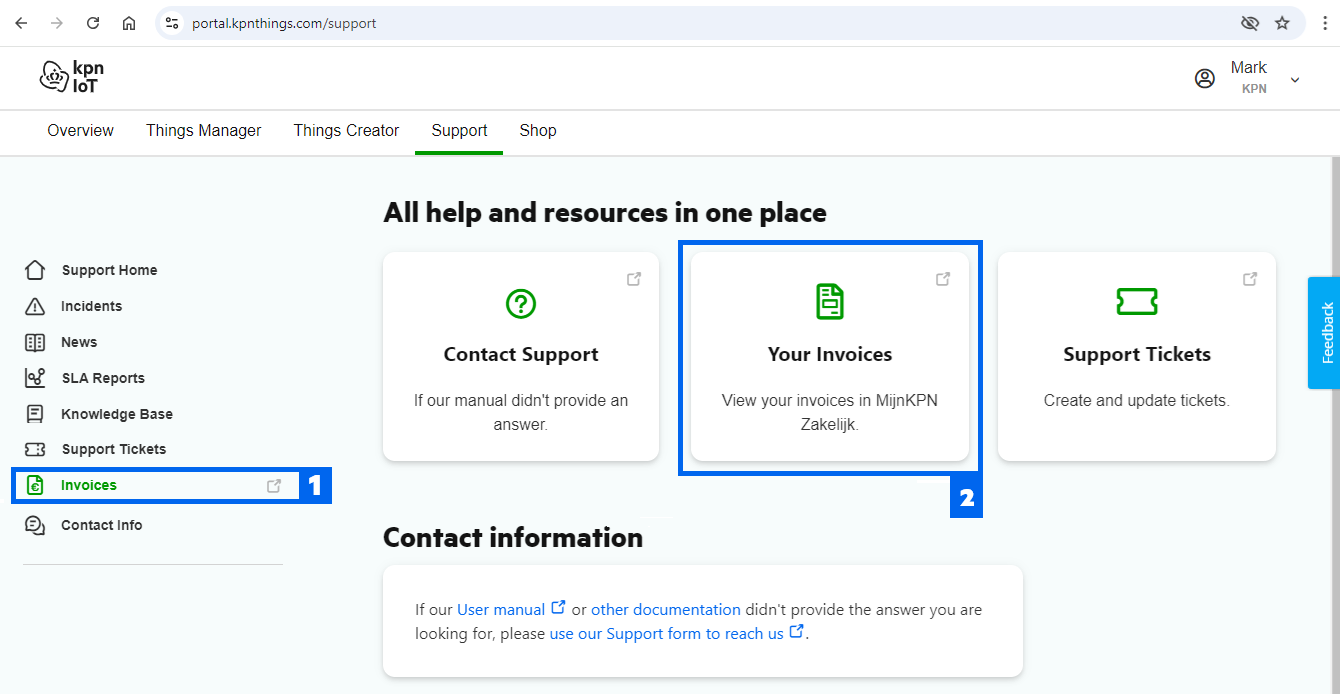Open site information in the address bar
This screenshot has height=694, width=1340.
click(x=172, y=23)
